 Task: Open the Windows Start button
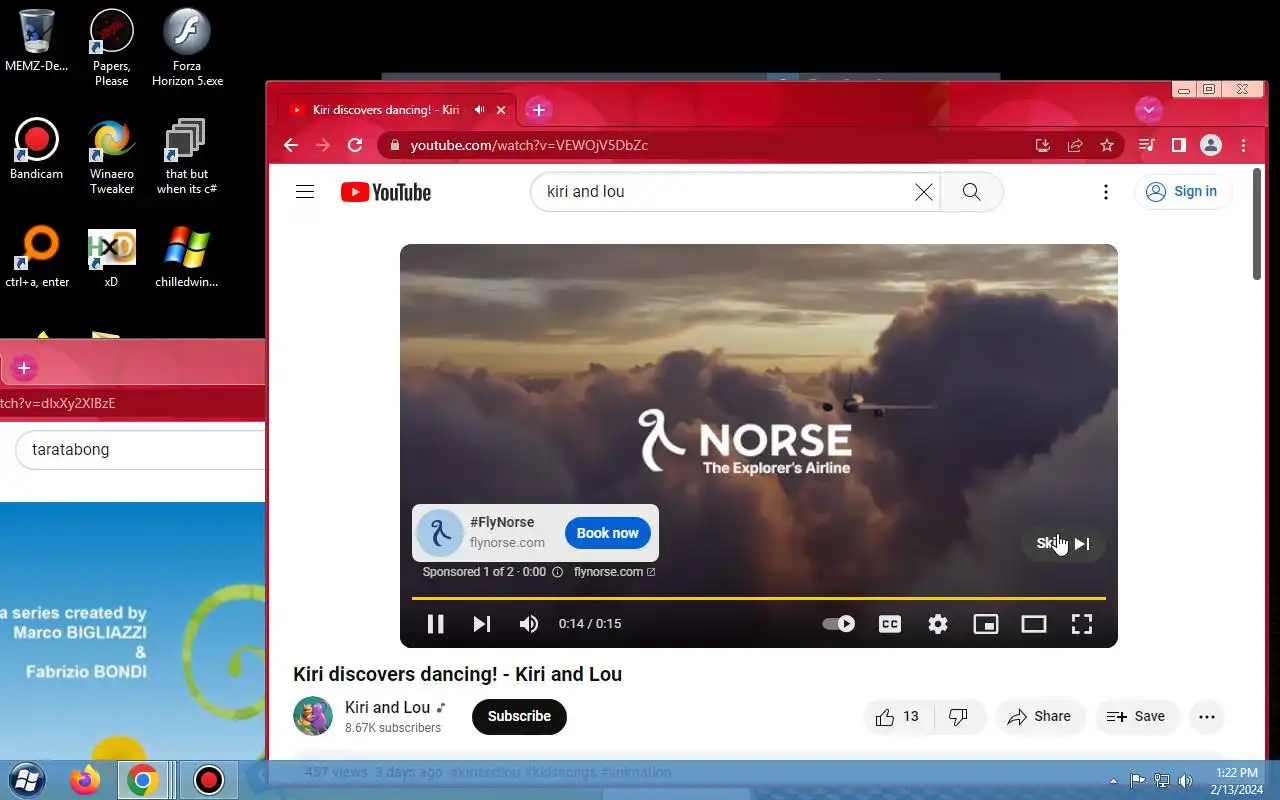click(27, 780)
